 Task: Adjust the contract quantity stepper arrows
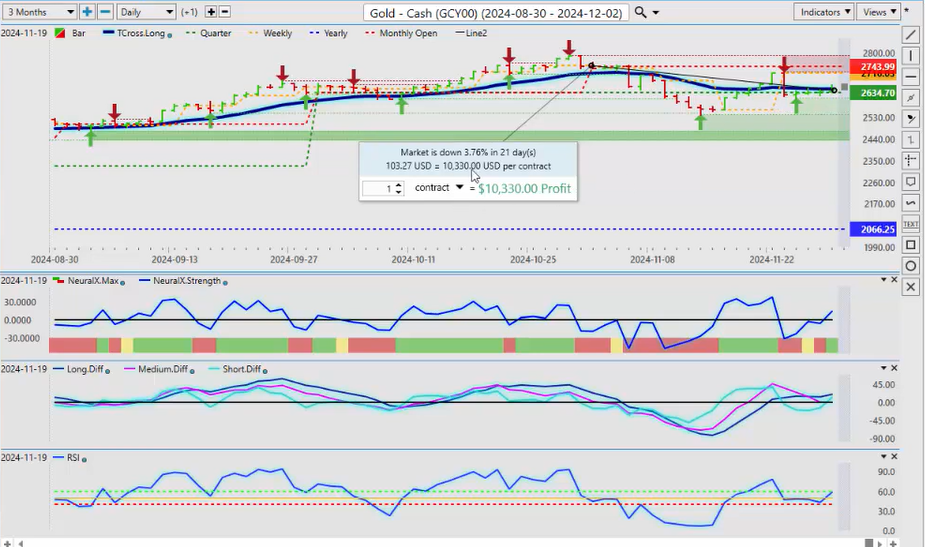point(399,189)
